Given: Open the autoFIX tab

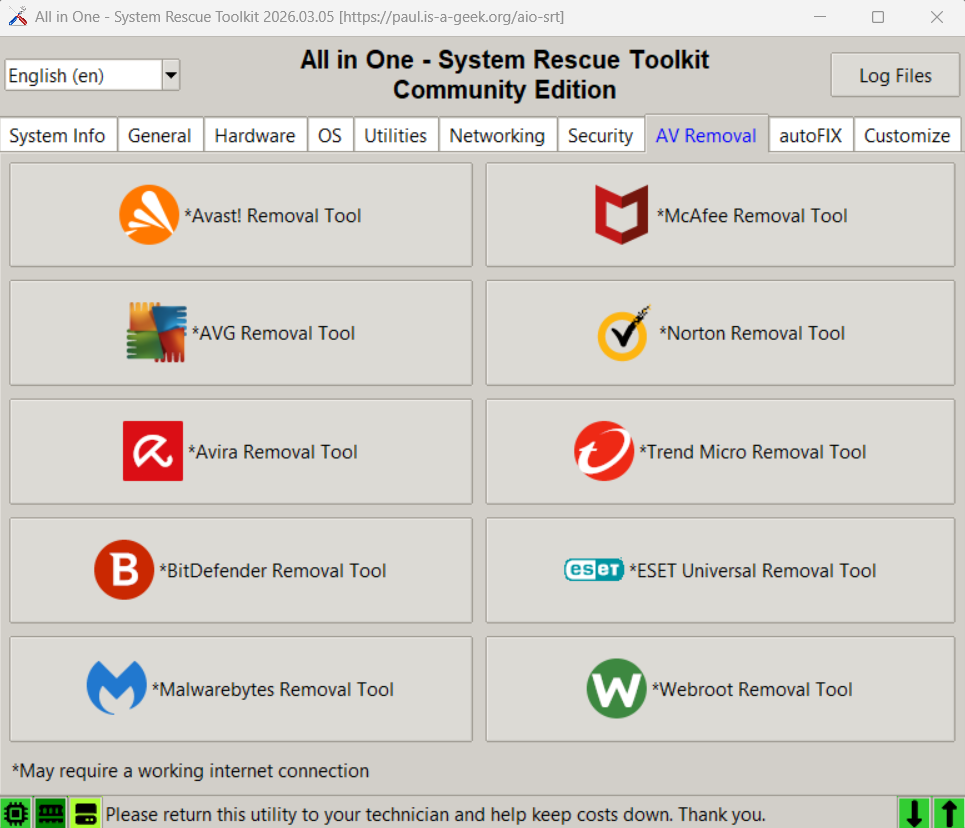Looking at the screenshot, I should tap(811, 136).
